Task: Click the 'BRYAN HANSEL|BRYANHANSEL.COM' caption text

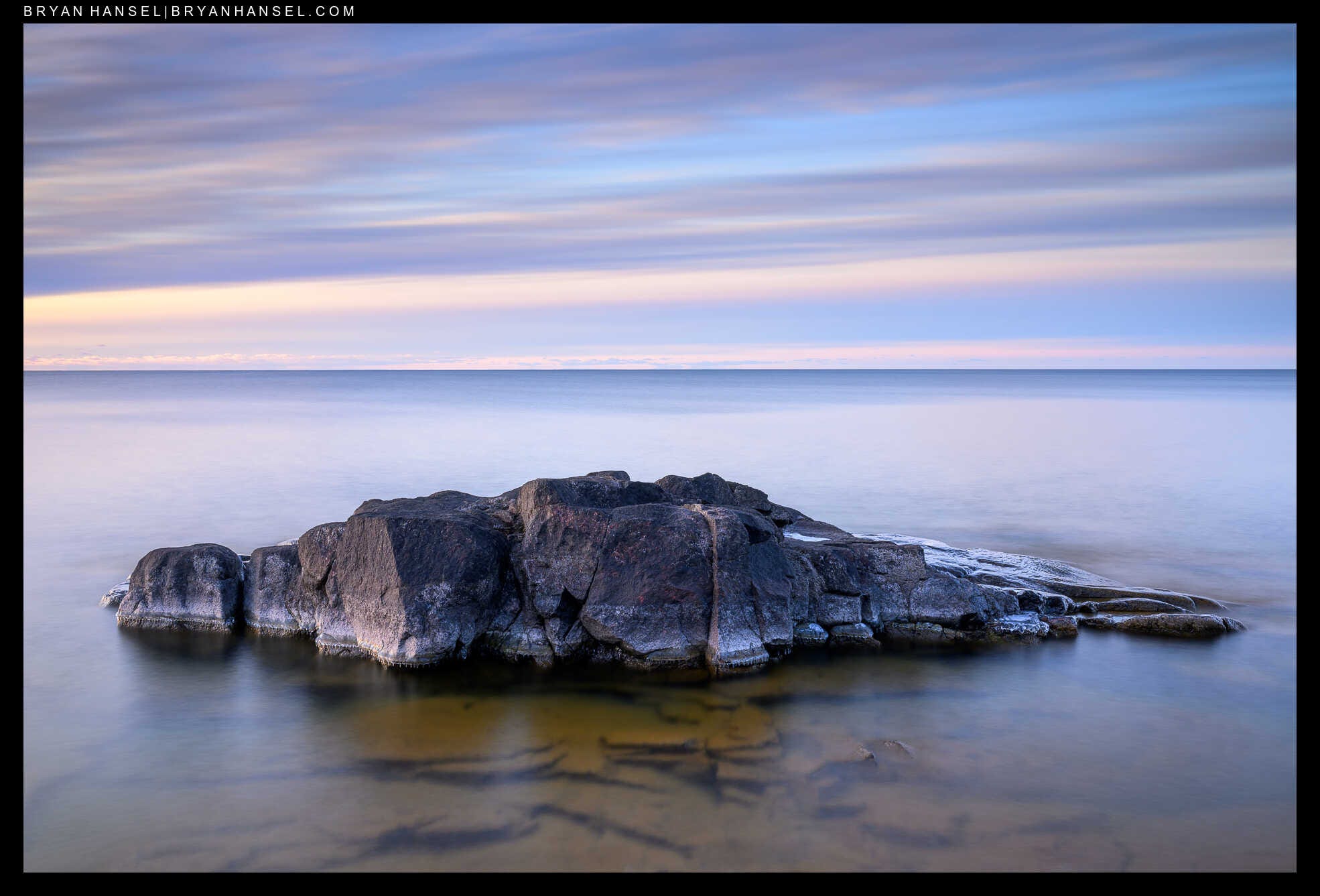Action: (190, 11)
